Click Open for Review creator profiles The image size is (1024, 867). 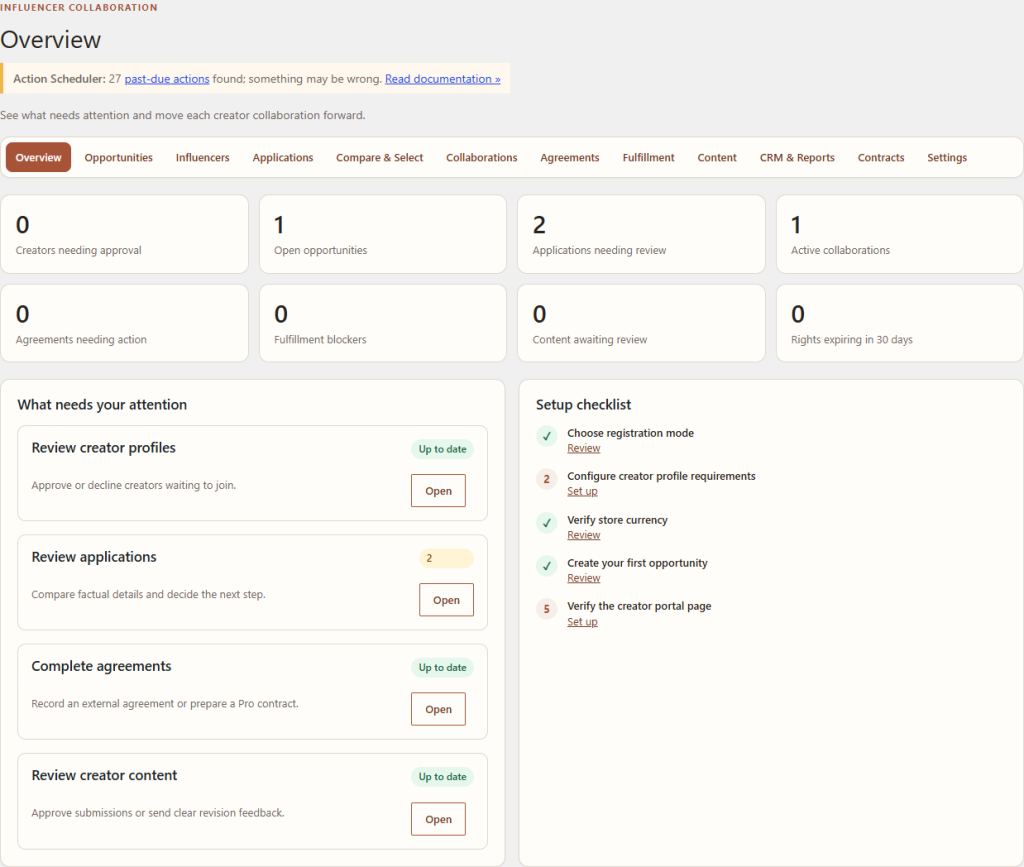click(438, 490)
